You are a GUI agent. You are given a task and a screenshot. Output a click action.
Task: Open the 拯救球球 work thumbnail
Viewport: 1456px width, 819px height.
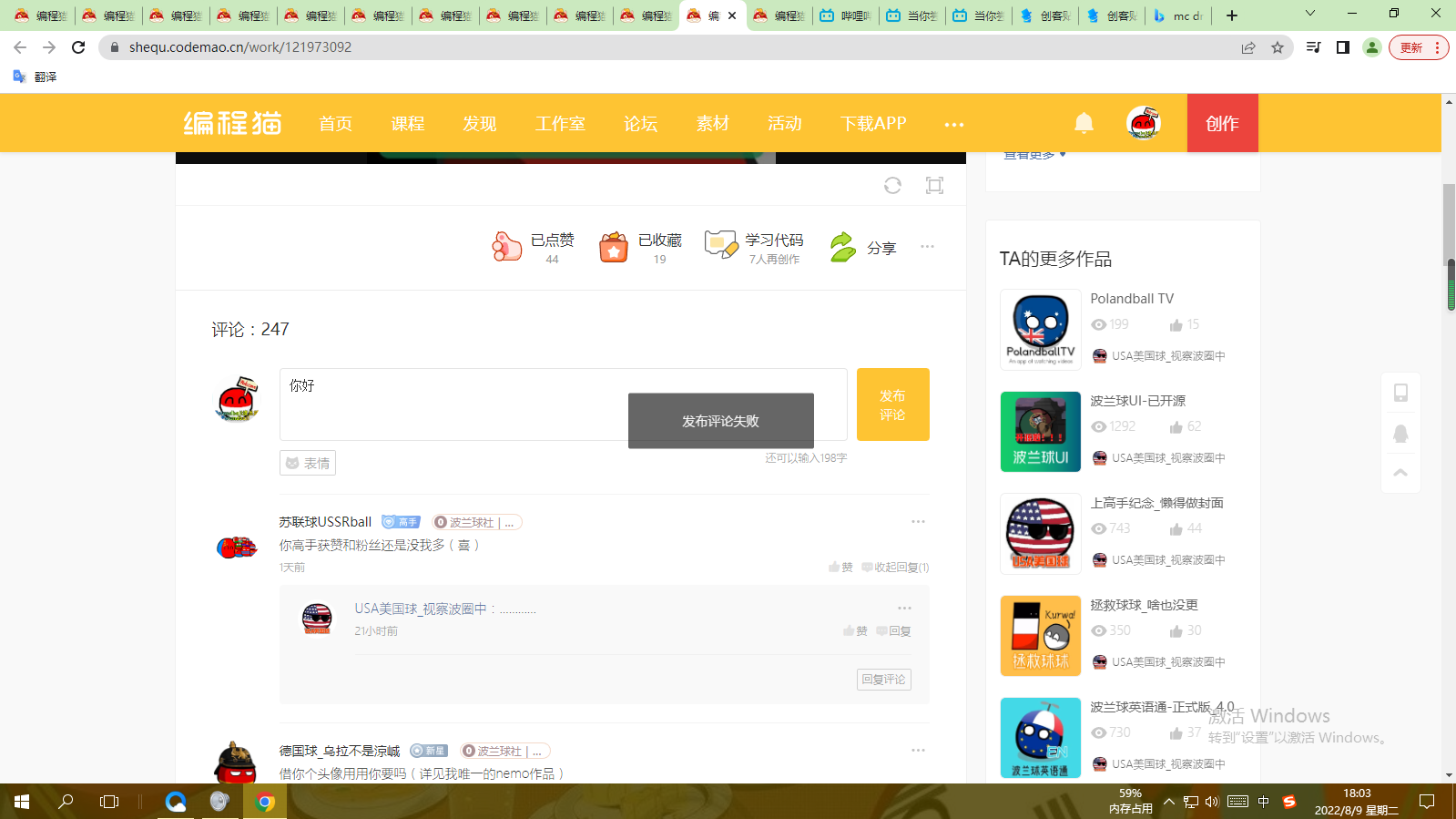pyautogui.click(x=1041, y=636)
